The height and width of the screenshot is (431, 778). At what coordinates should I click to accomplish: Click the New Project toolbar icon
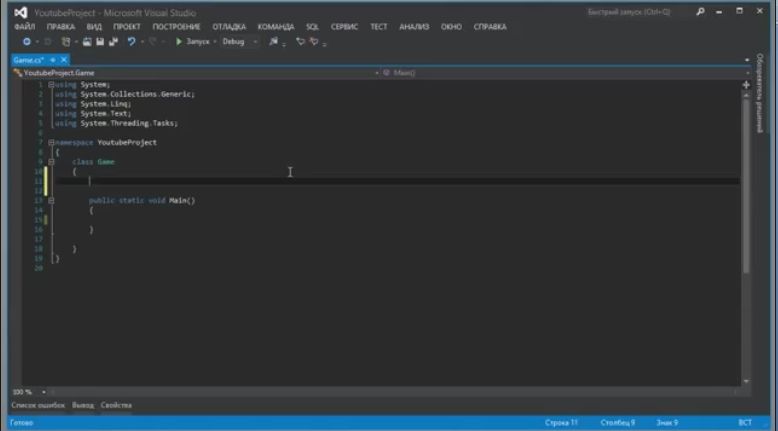(65, 42)
